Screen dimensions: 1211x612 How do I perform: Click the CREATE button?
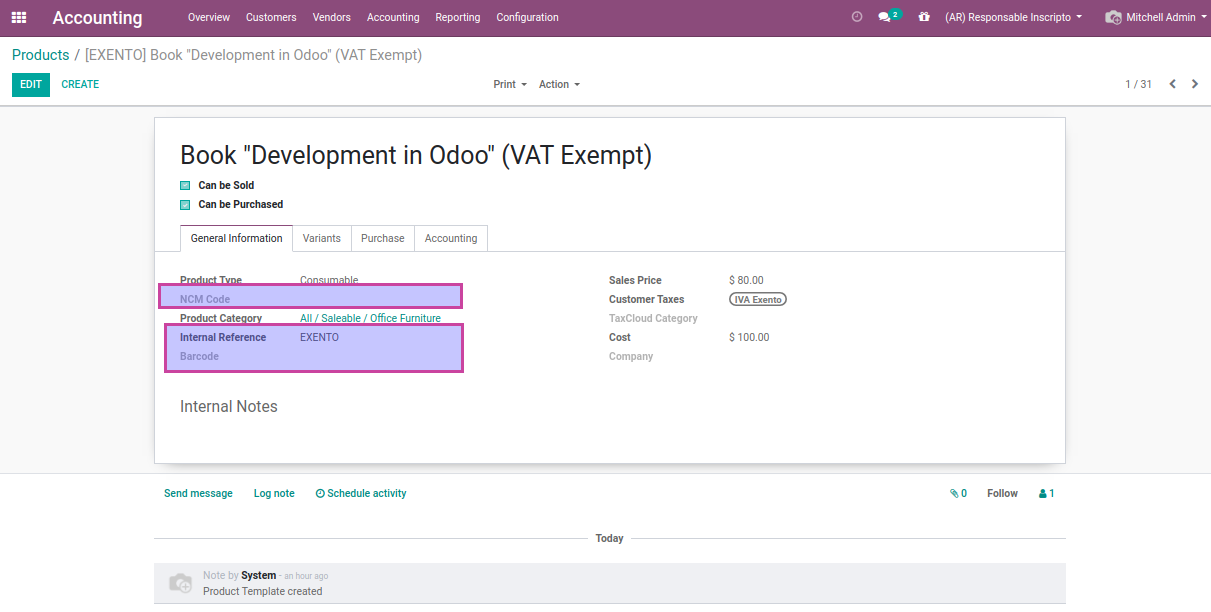(x=80, y=84)
